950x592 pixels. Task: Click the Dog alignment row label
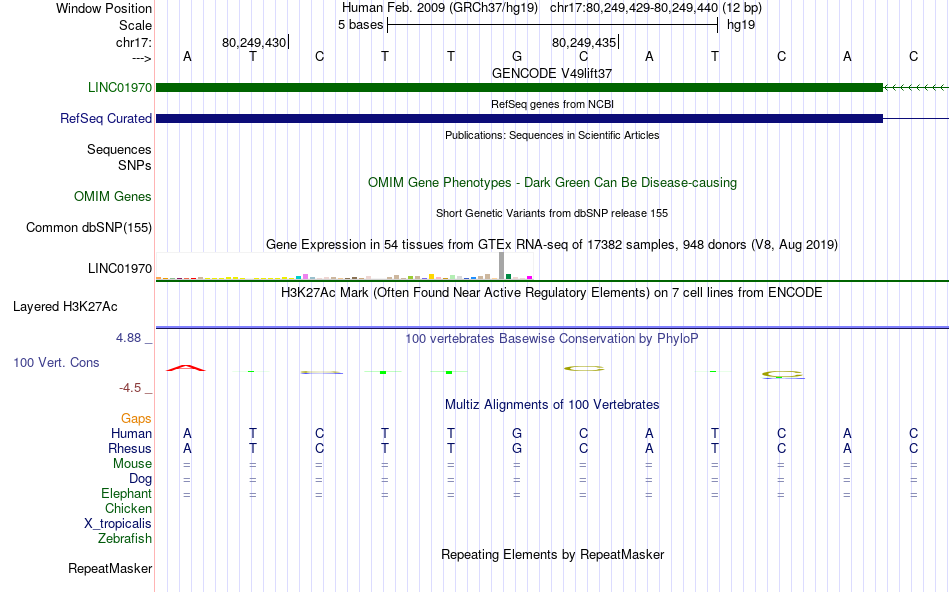[141, 479]
